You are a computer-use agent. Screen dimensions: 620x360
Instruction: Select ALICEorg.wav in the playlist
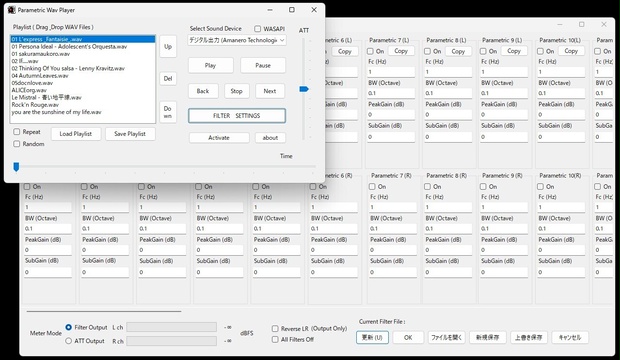83,90
